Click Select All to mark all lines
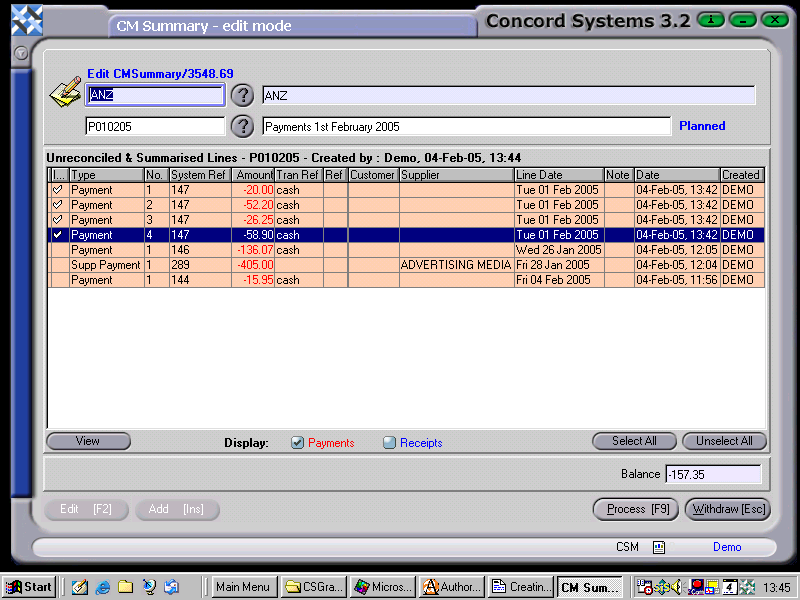 tap(634, 441)
